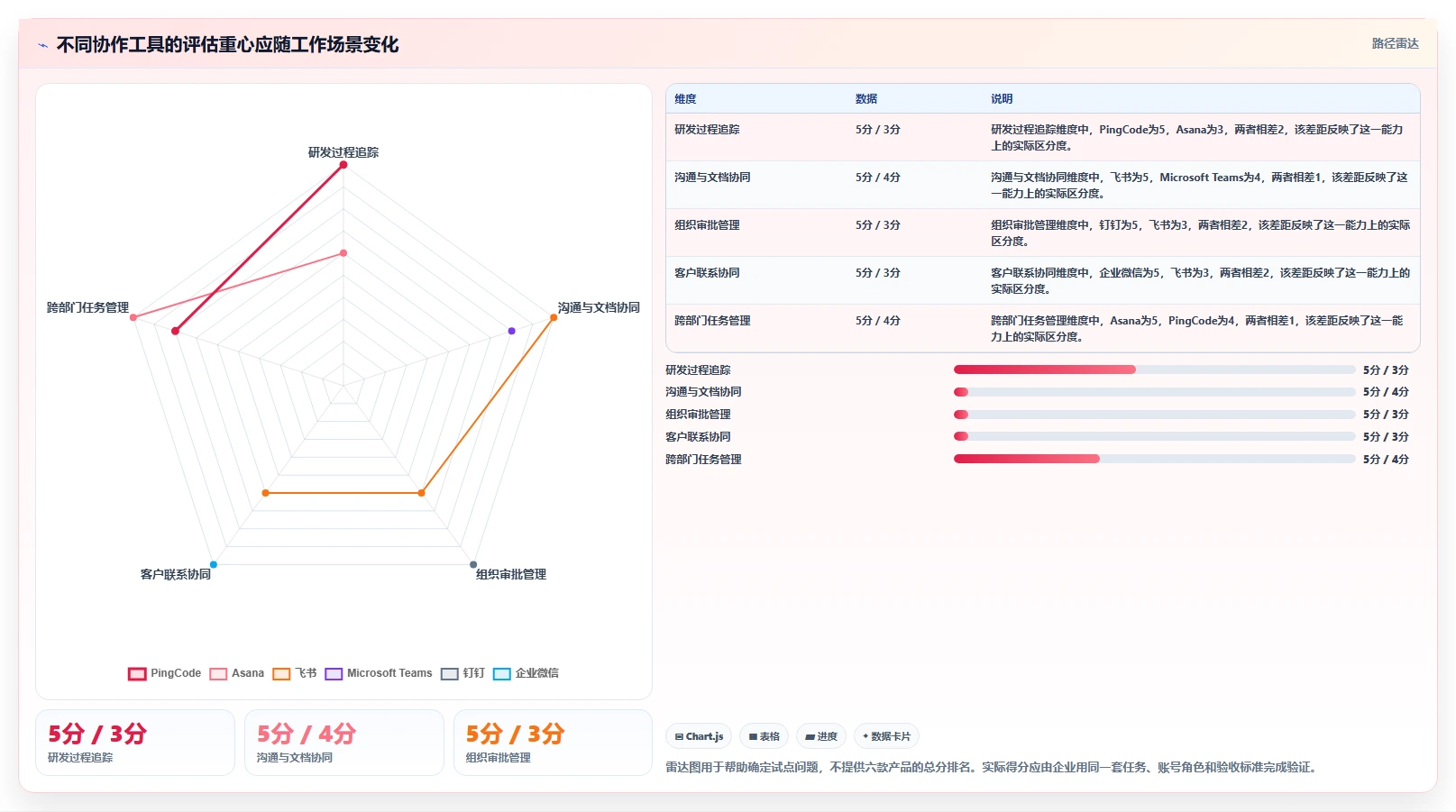
Task: Select the 维度 column header
Action: [x=685, y=99]
